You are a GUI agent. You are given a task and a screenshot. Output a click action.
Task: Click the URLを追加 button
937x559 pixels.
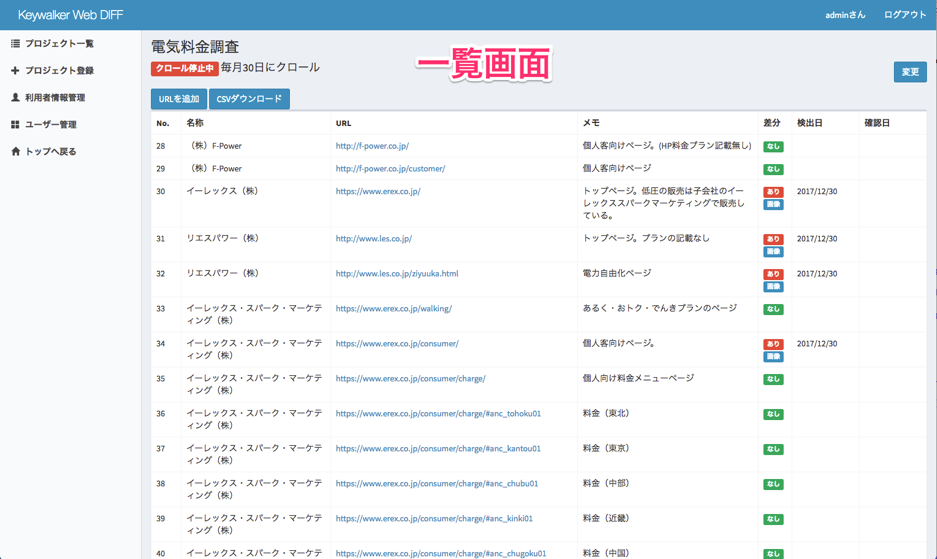179,99
